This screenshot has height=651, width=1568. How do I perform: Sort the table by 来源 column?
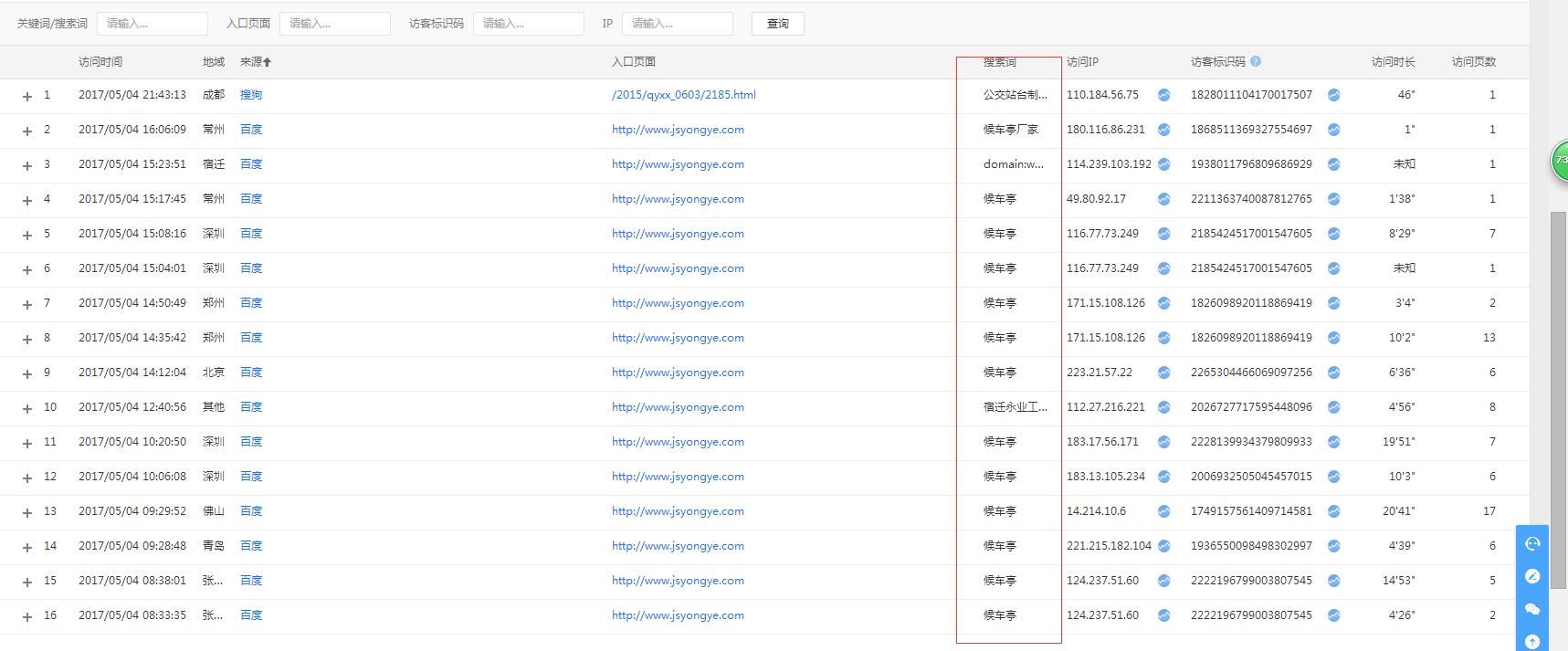point(255,62)
